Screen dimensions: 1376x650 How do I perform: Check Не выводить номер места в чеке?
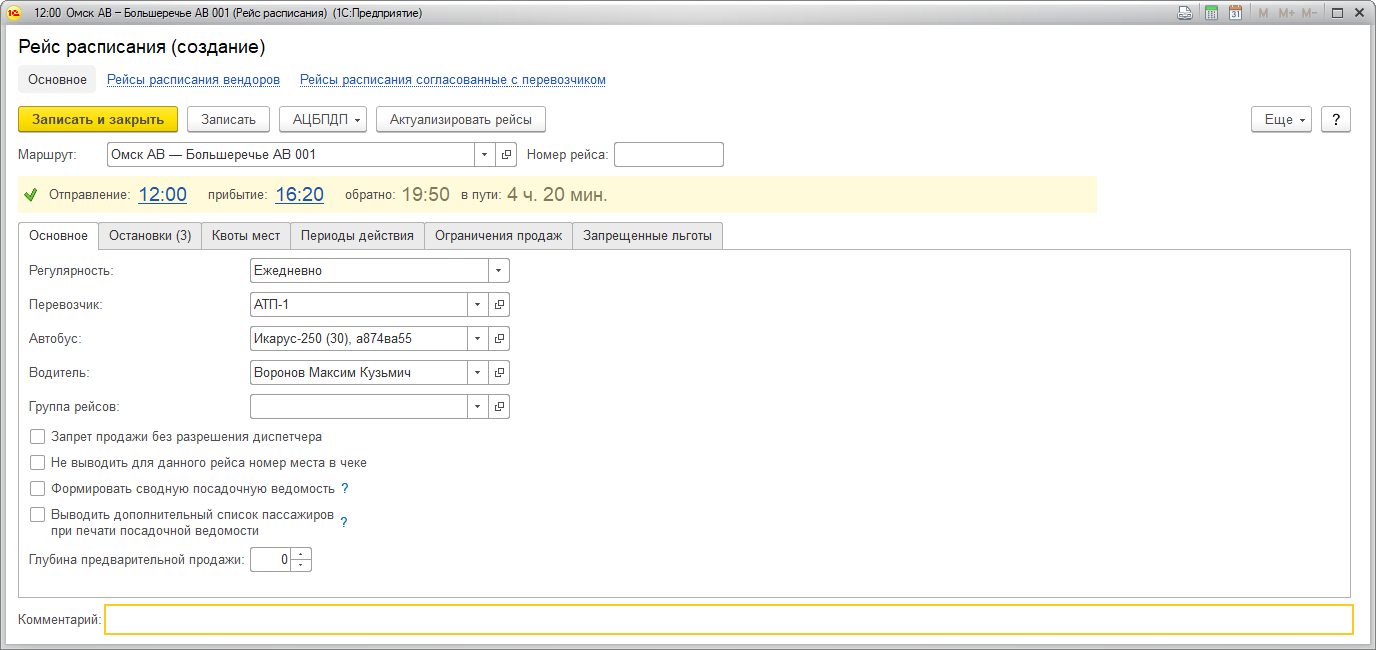point(38,463)
